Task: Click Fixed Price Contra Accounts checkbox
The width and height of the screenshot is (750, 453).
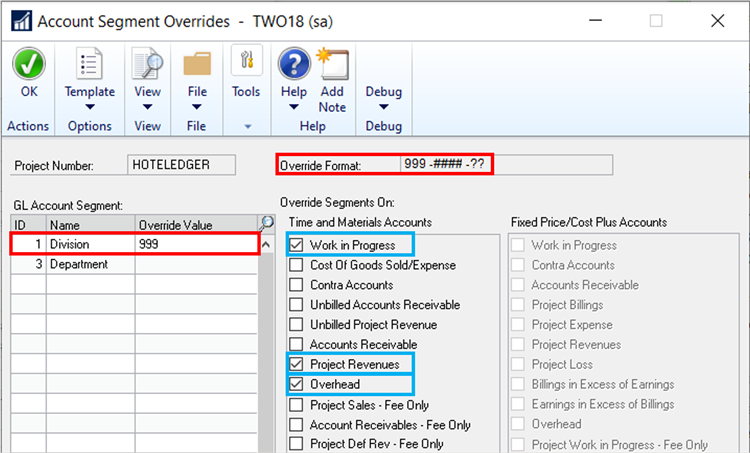Action: 518,265
